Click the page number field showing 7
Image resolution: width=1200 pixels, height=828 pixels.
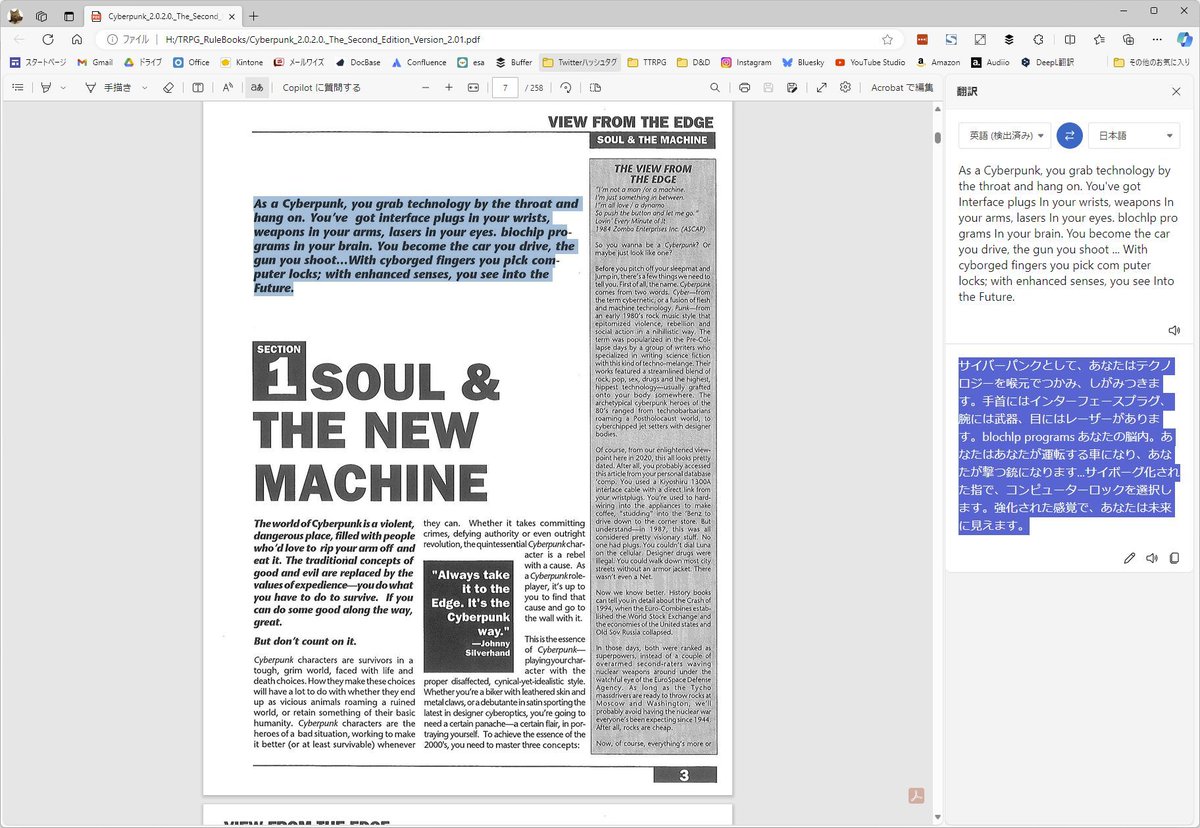(x=506, y=88)
